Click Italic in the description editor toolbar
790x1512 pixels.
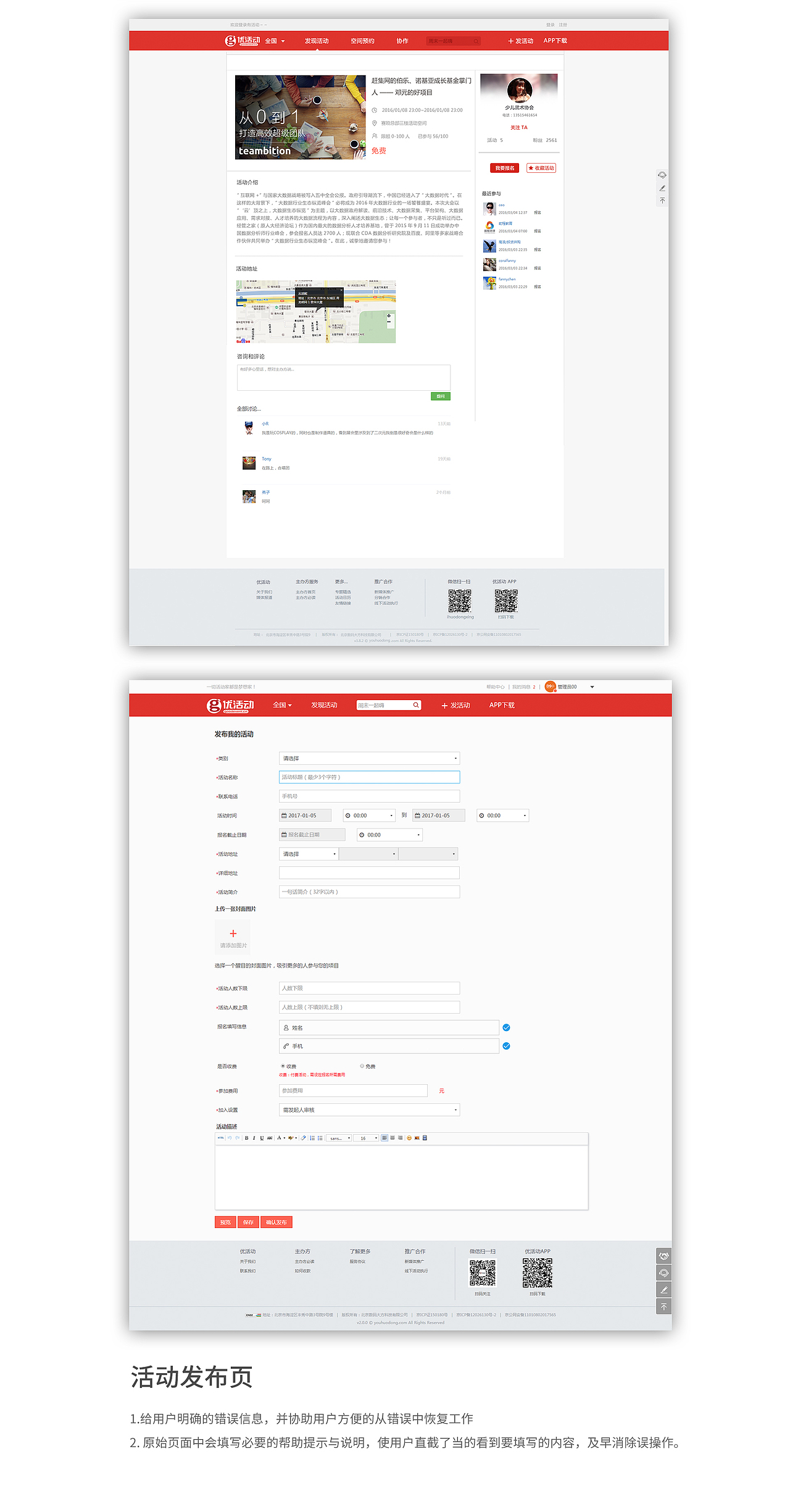(x=254, y=1138)
